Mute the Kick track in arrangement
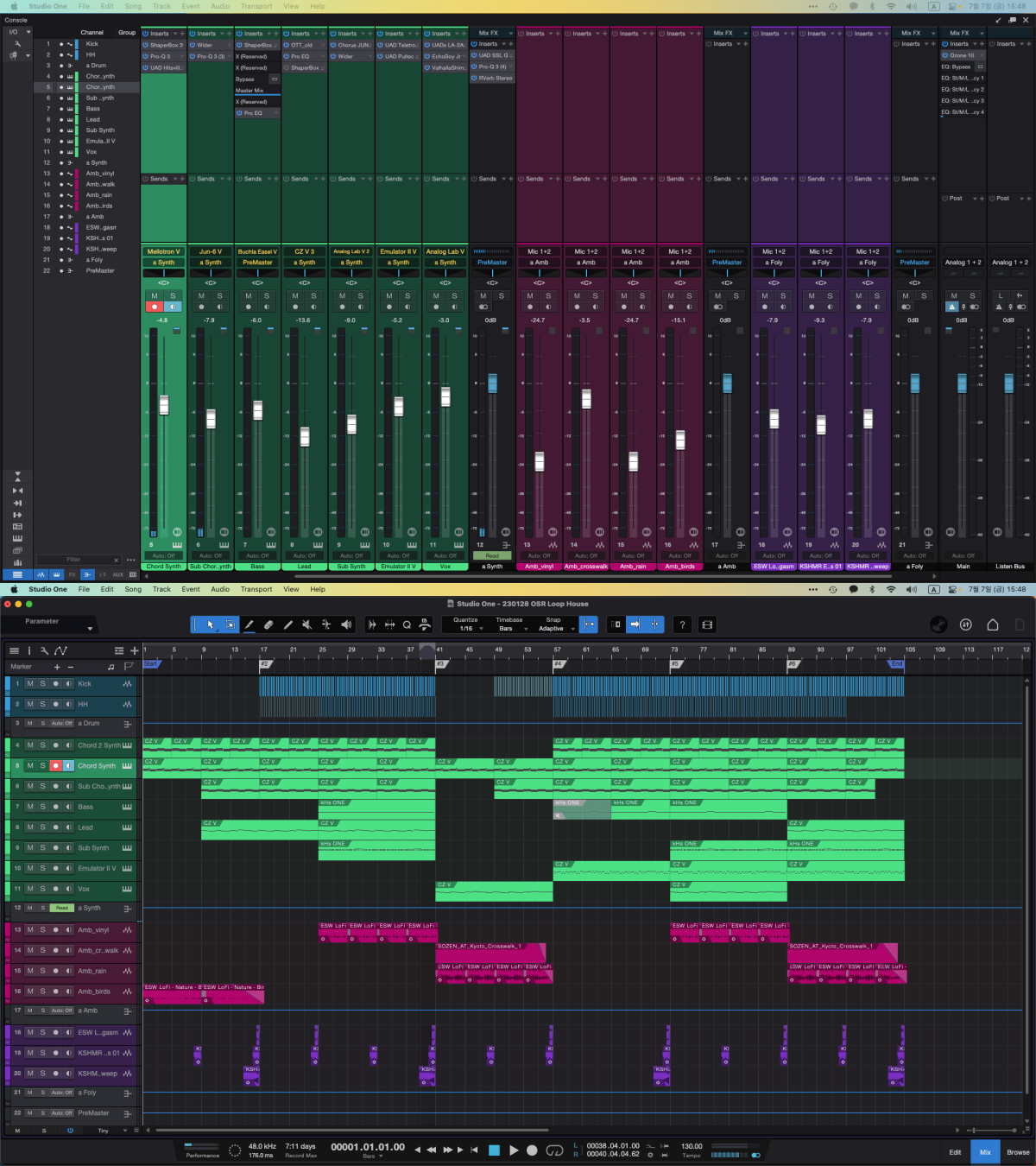The height and width of the screenshot is (1166, 1036). click(x=30, y=683)
